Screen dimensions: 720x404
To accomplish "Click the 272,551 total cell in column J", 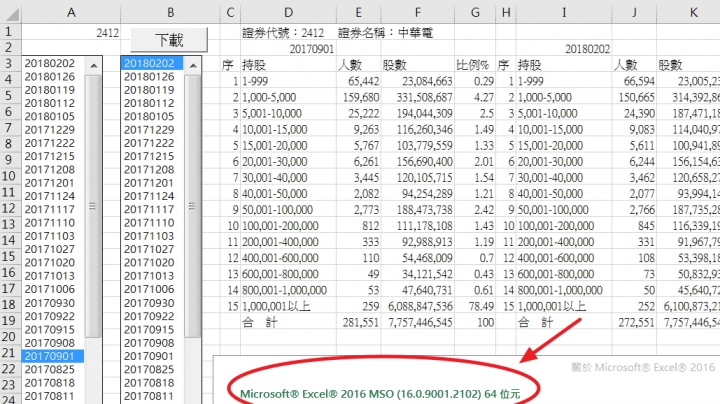I will 636,322.
